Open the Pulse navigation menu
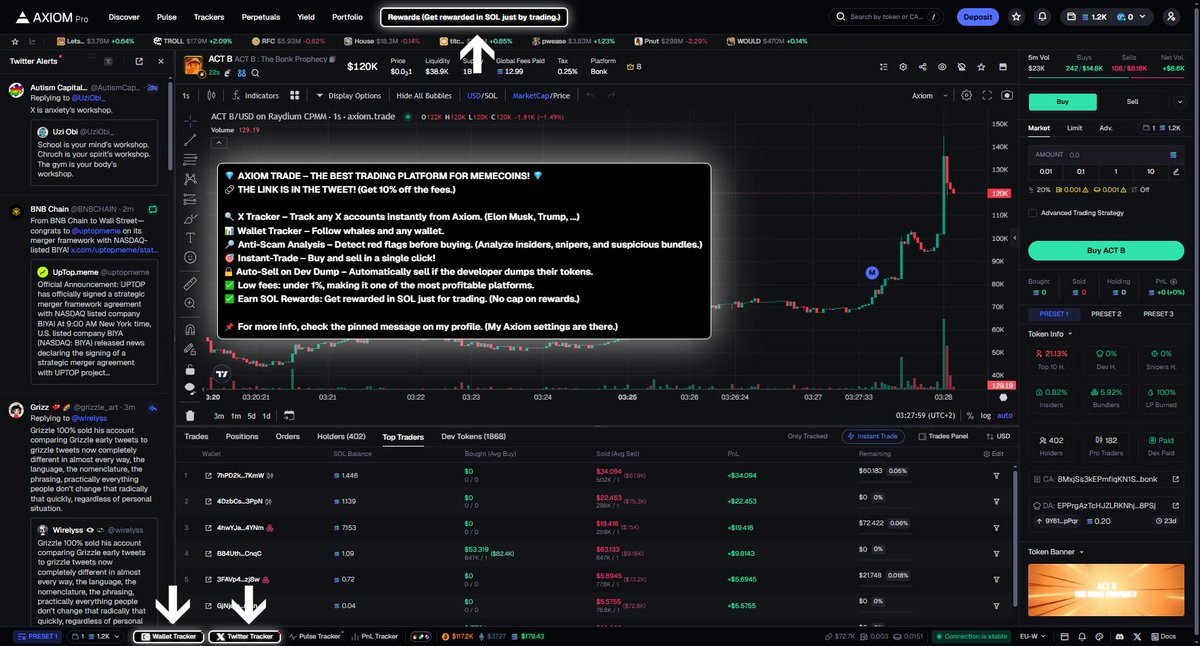 pos(167,17)
